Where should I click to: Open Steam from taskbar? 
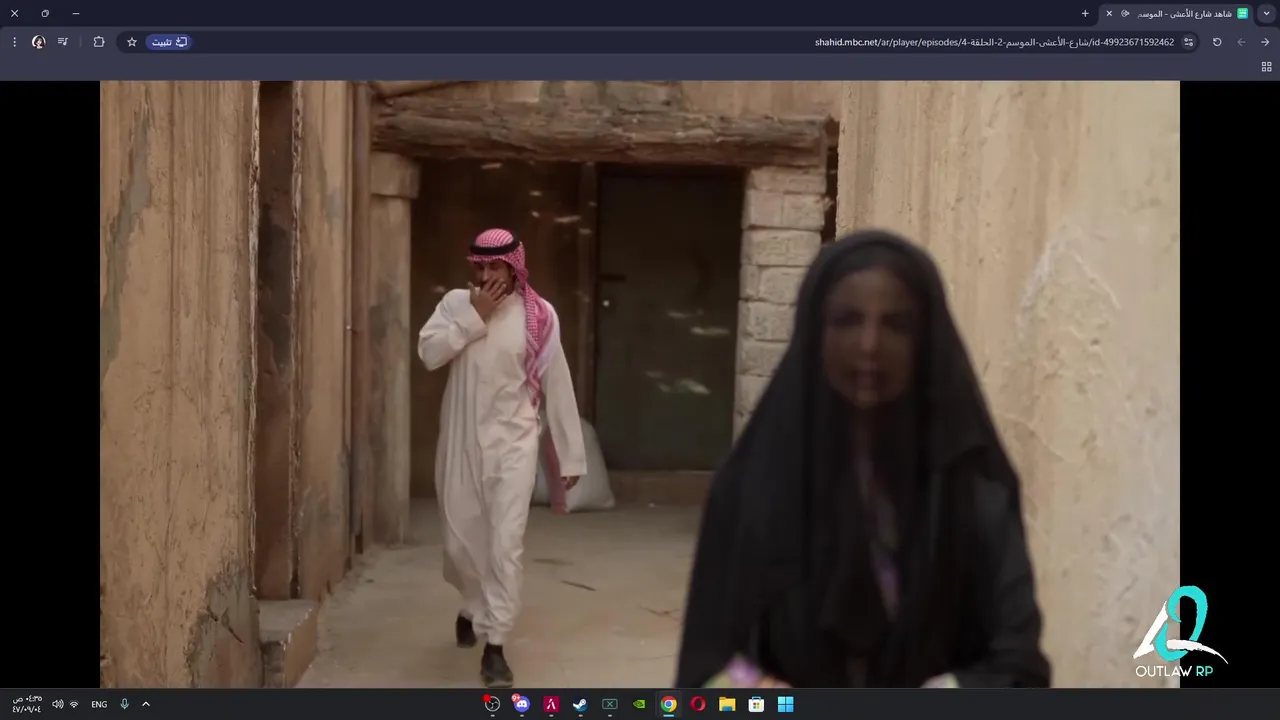[x=580, y=704]
